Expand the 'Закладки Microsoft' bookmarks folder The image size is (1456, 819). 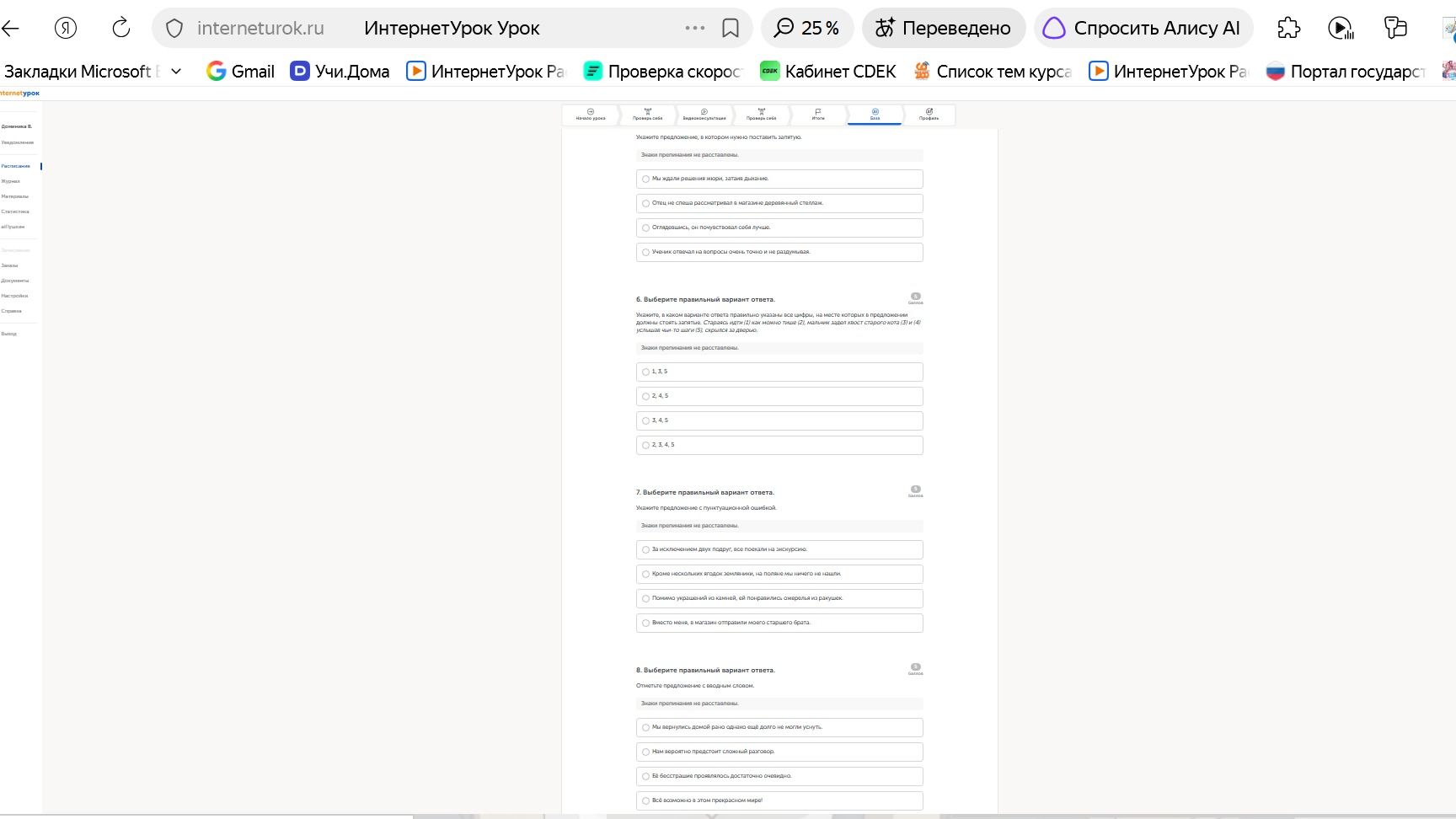click(93, 72)
